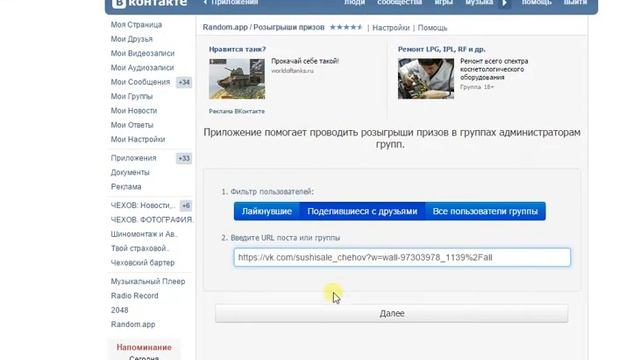Open Radio Record app
The width and height of the screenshot is (640, 360).
(134, 296)
